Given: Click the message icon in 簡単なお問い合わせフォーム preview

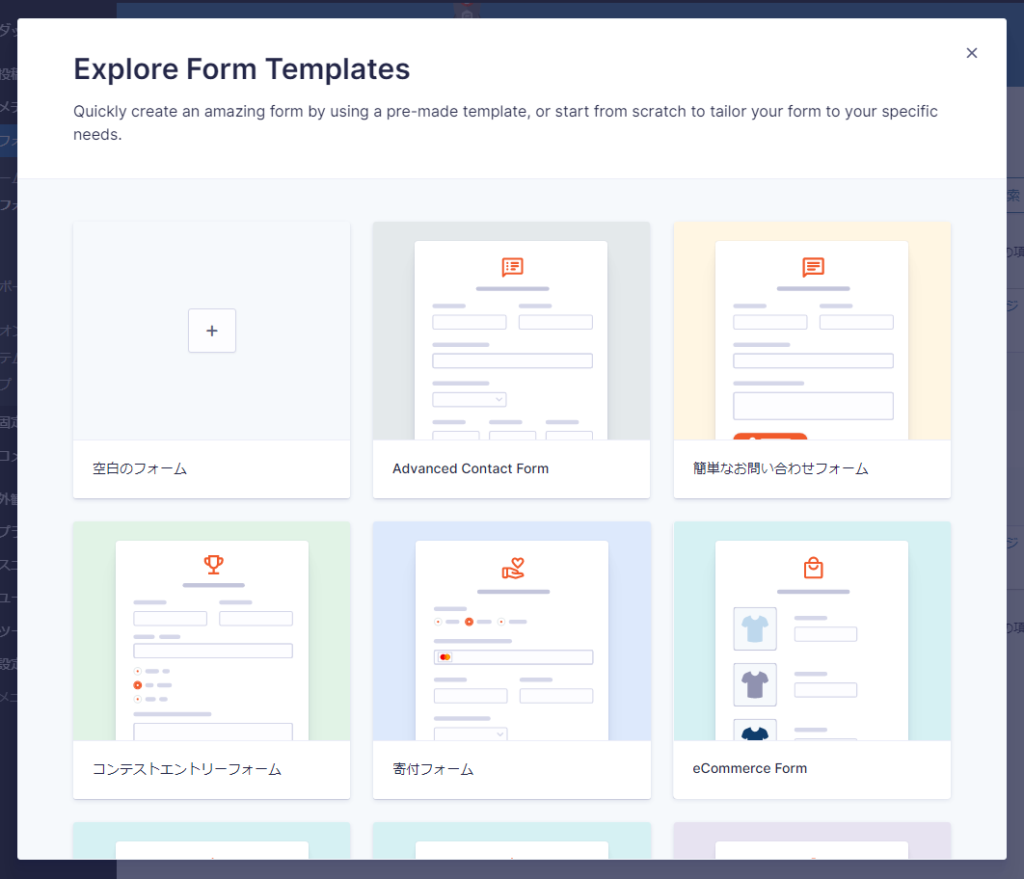Looking at the screenshot, I should point(813,267).
